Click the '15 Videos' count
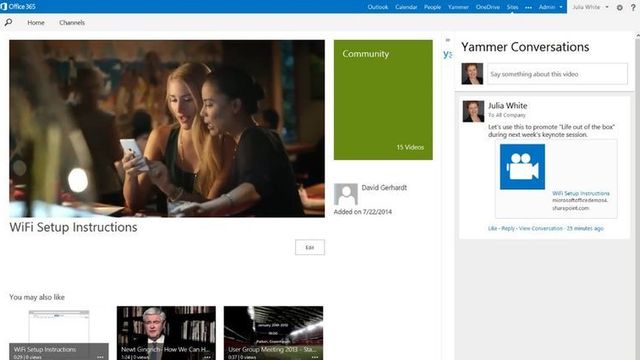Viewport: 640px width, 360px height. coord(410,147)
